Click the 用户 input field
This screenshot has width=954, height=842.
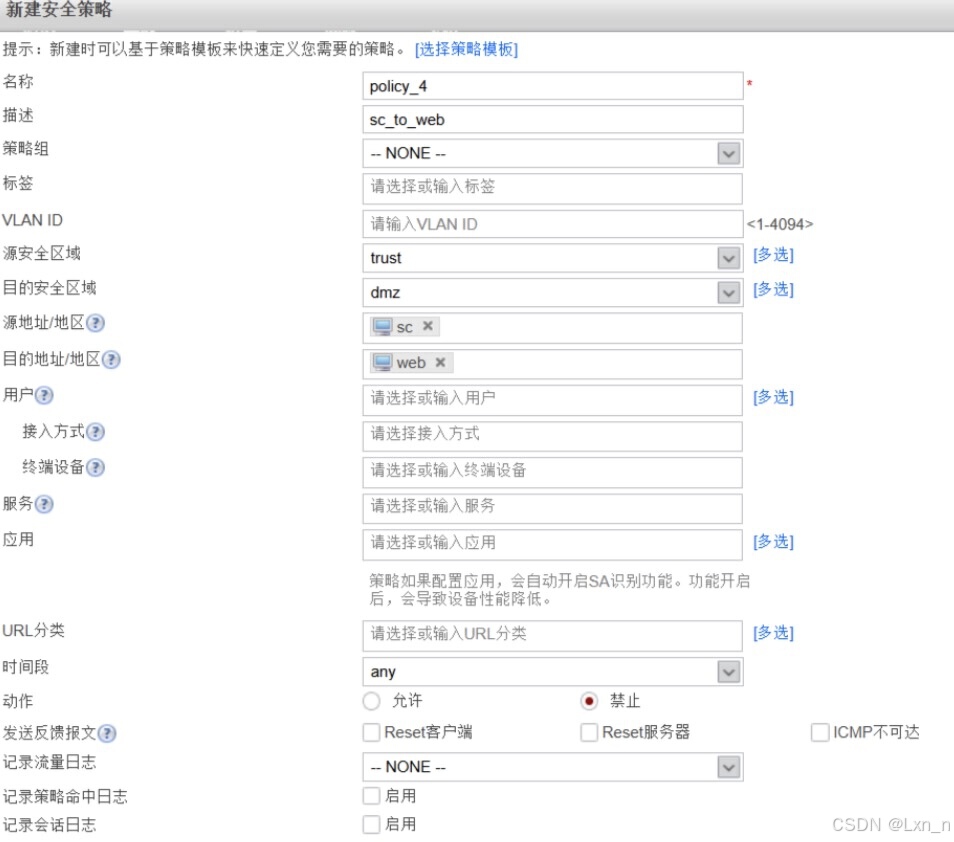(x=552, y=400)
